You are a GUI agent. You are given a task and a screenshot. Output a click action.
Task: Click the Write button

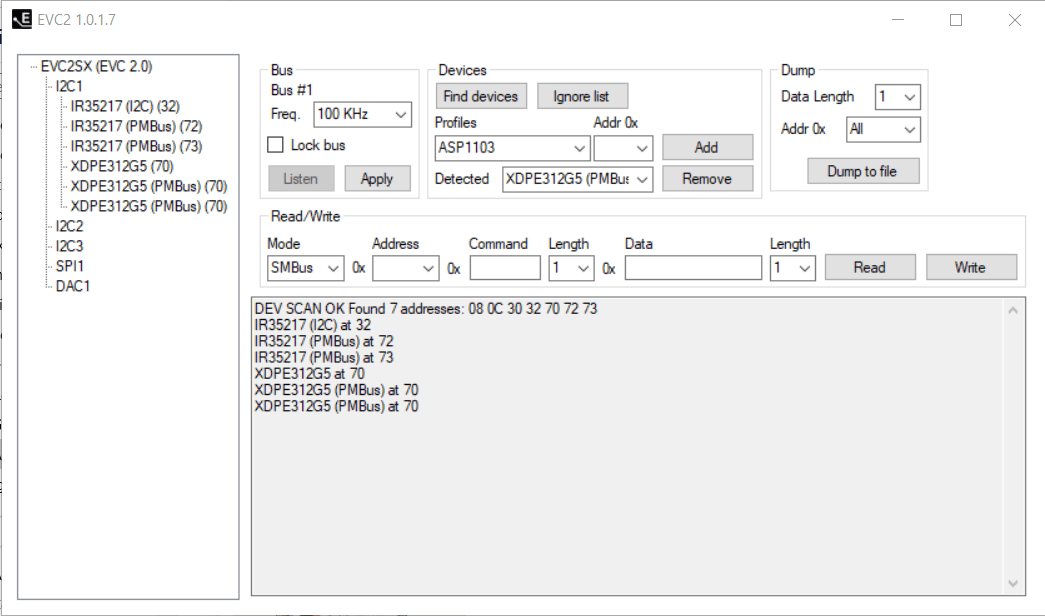click(x=971, y=267)
